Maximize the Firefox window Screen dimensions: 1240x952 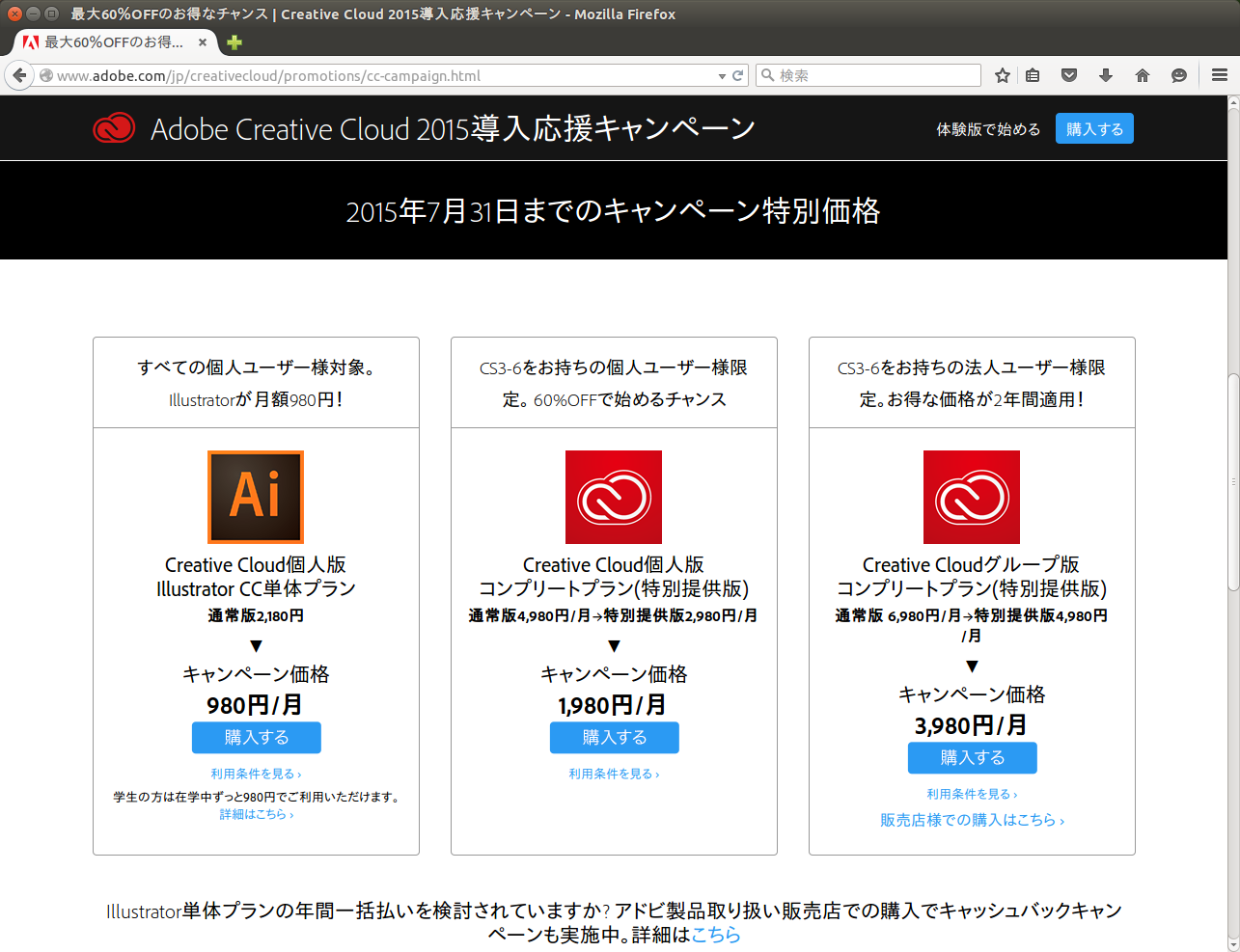(51, 14)
